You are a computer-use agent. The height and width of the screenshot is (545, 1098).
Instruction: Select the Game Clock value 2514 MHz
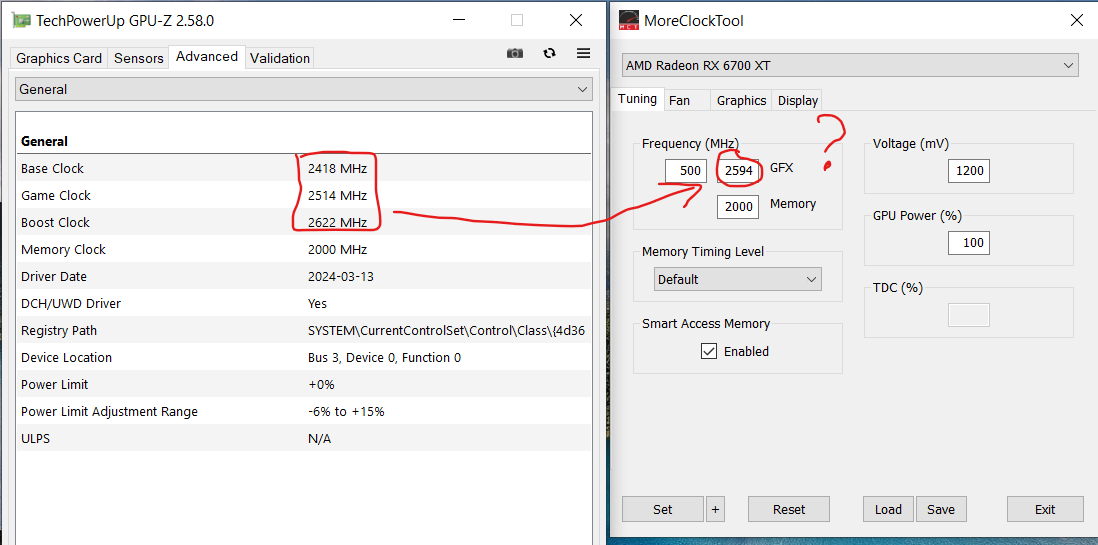click(x=337, y=195)
